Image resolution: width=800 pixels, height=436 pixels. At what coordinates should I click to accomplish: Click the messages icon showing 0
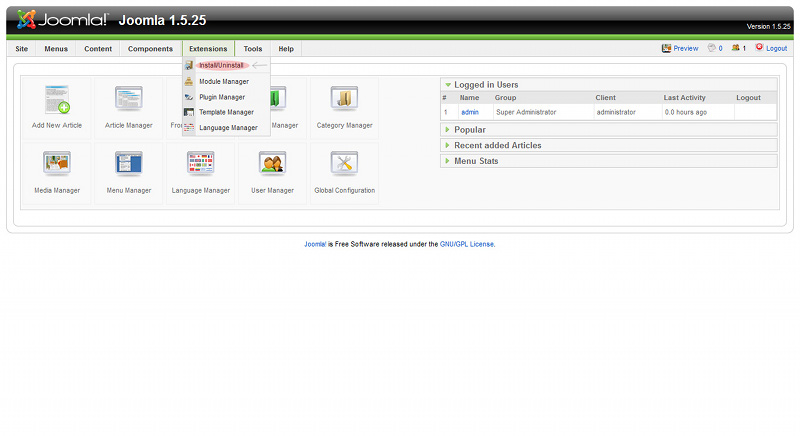click(x=712, y=48)
